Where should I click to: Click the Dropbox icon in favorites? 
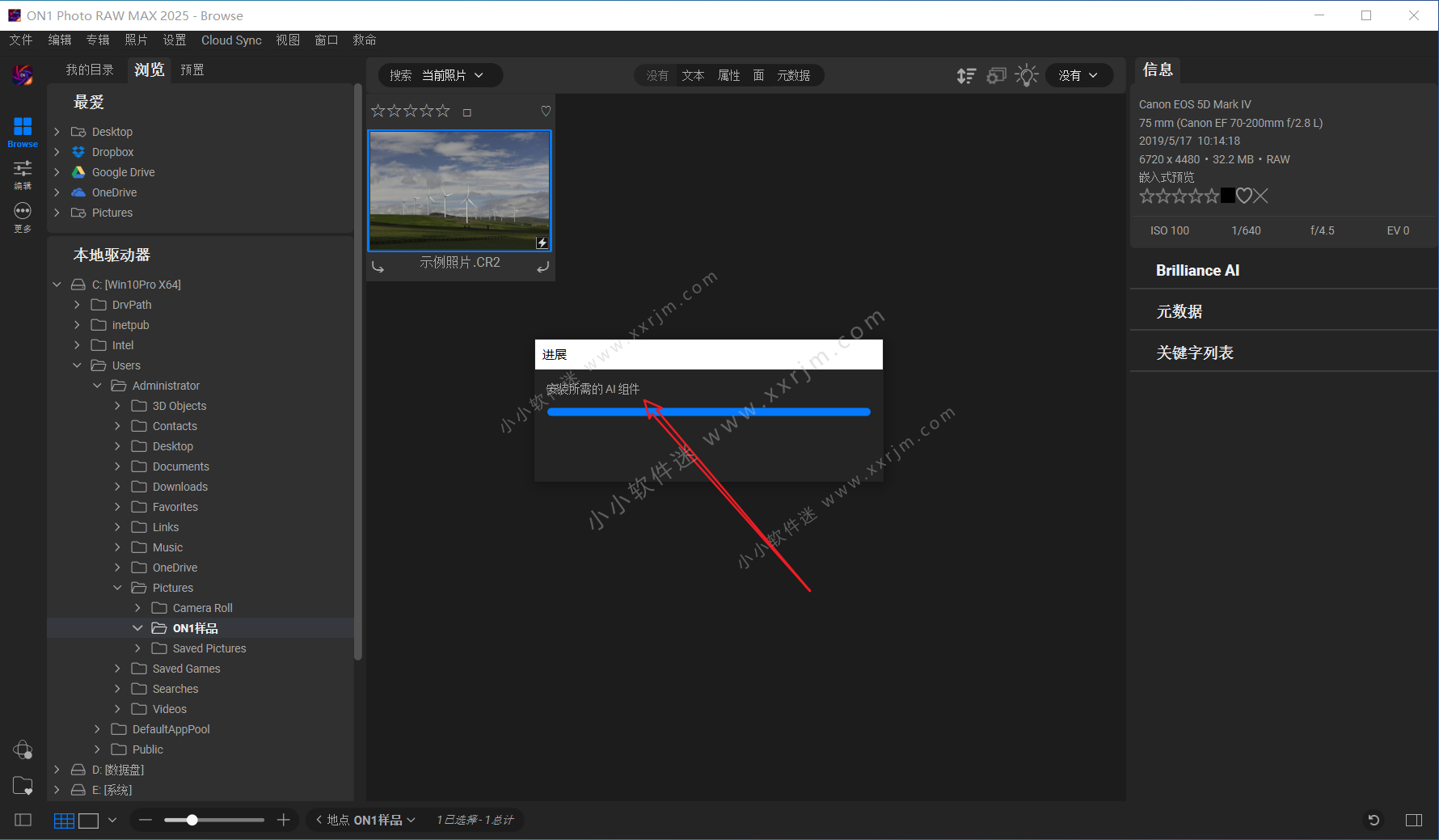78,152
